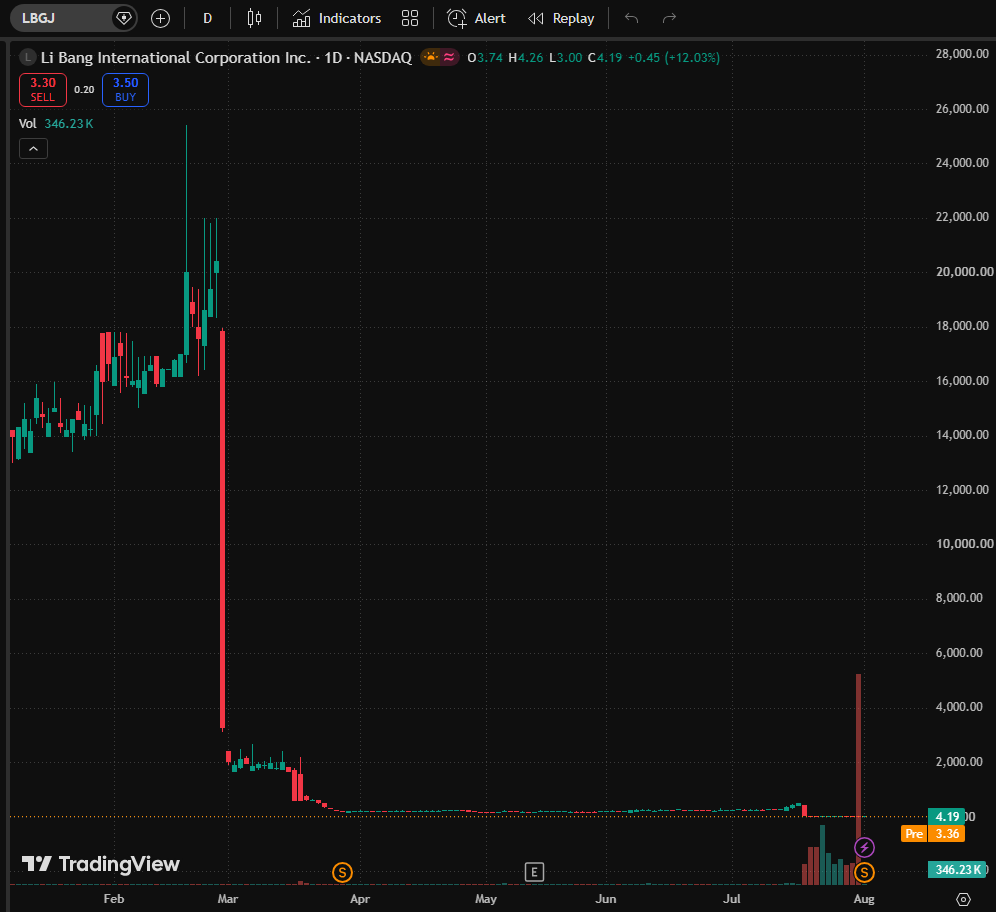Open the earnings marker E near May
Screen dimensions: 996x912
pos(534,872)
